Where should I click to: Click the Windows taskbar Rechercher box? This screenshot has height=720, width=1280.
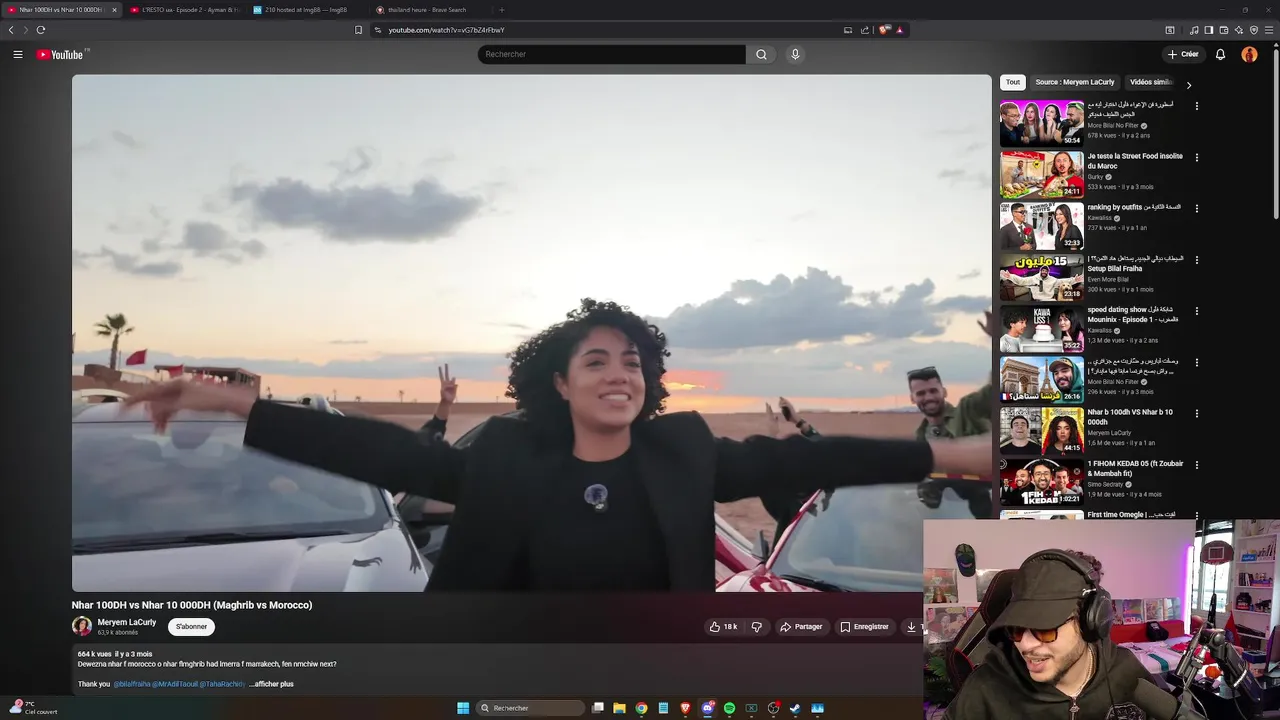[x=531, y=708]
